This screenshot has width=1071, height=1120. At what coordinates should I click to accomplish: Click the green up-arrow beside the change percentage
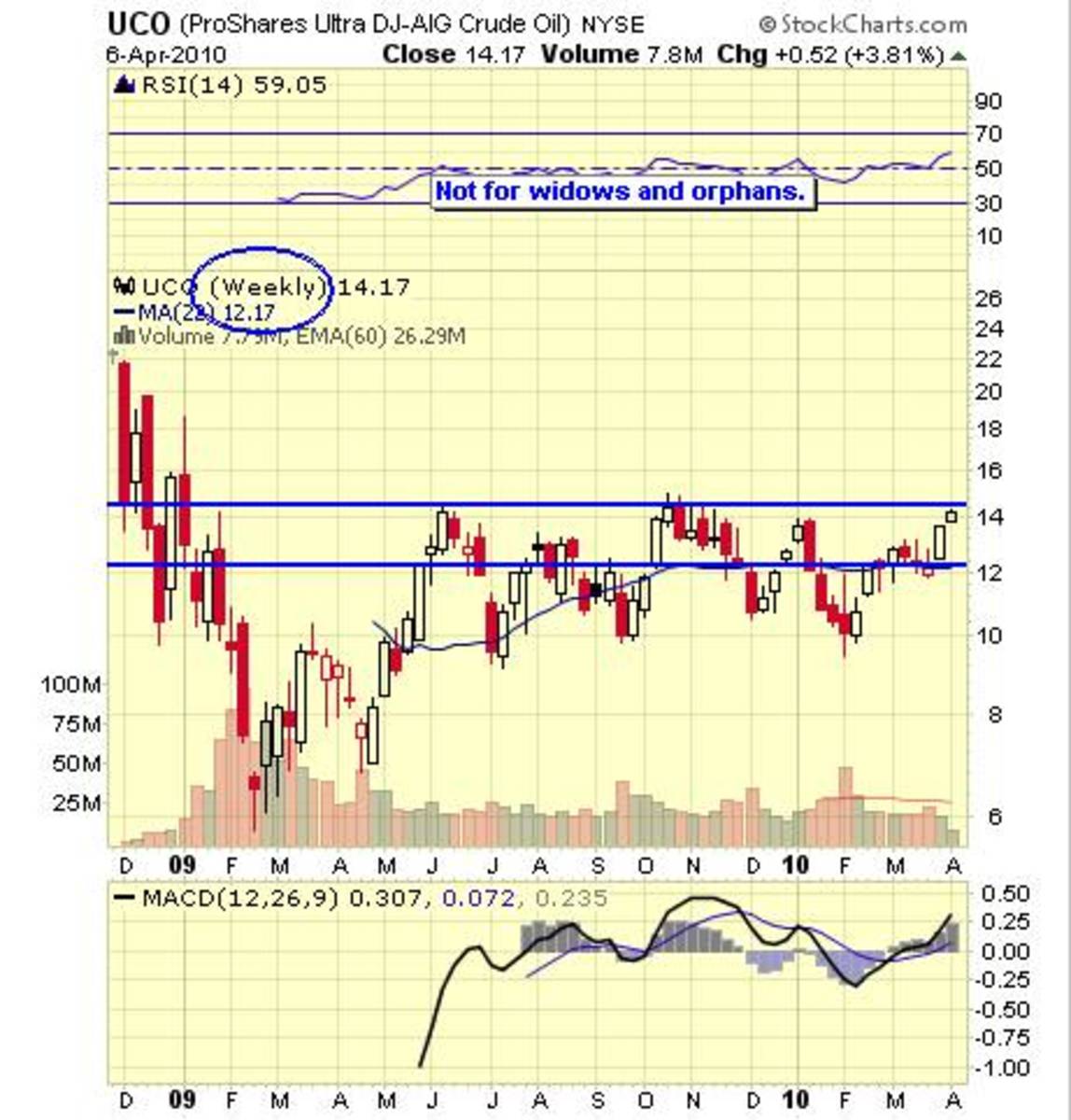coord(957,56)
